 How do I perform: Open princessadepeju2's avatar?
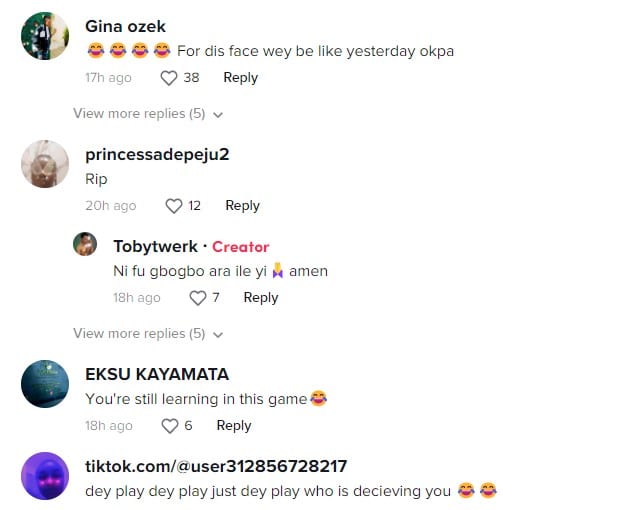coord(45,164)
